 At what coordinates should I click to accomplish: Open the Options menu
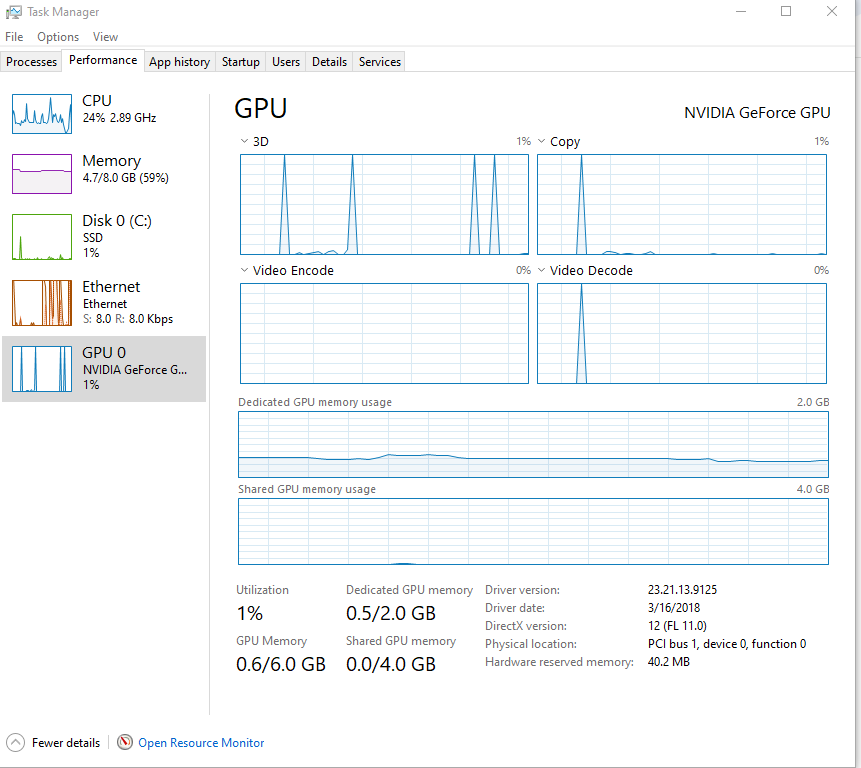pos(58,37)
